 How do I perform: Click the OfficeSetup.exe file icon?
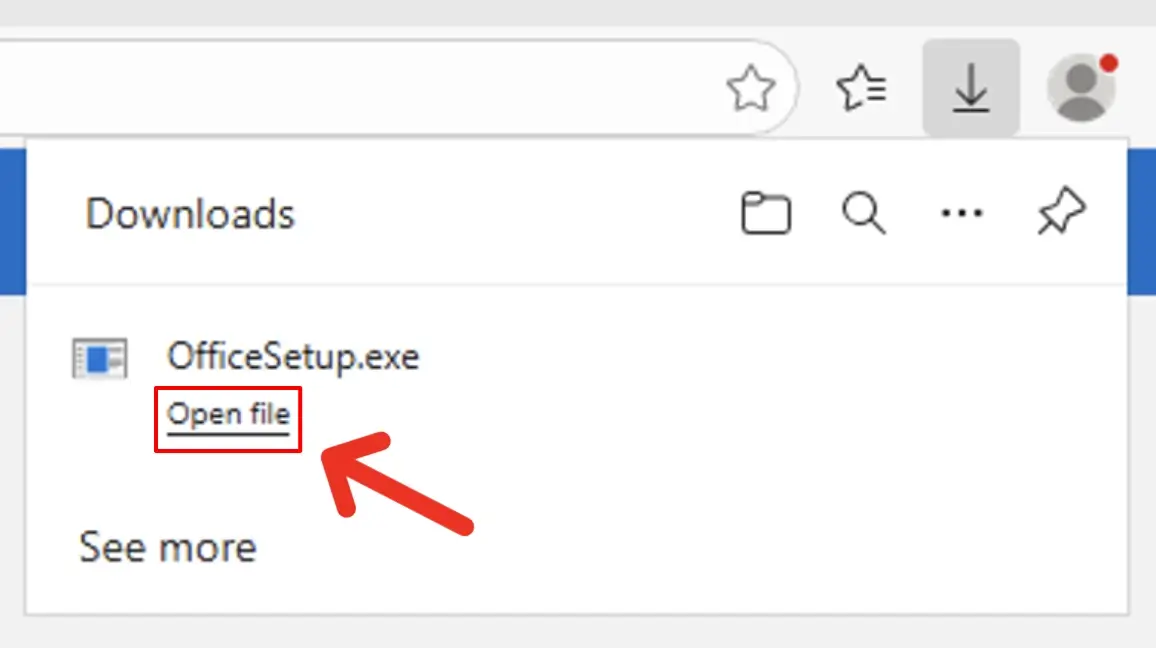point(100,358)
